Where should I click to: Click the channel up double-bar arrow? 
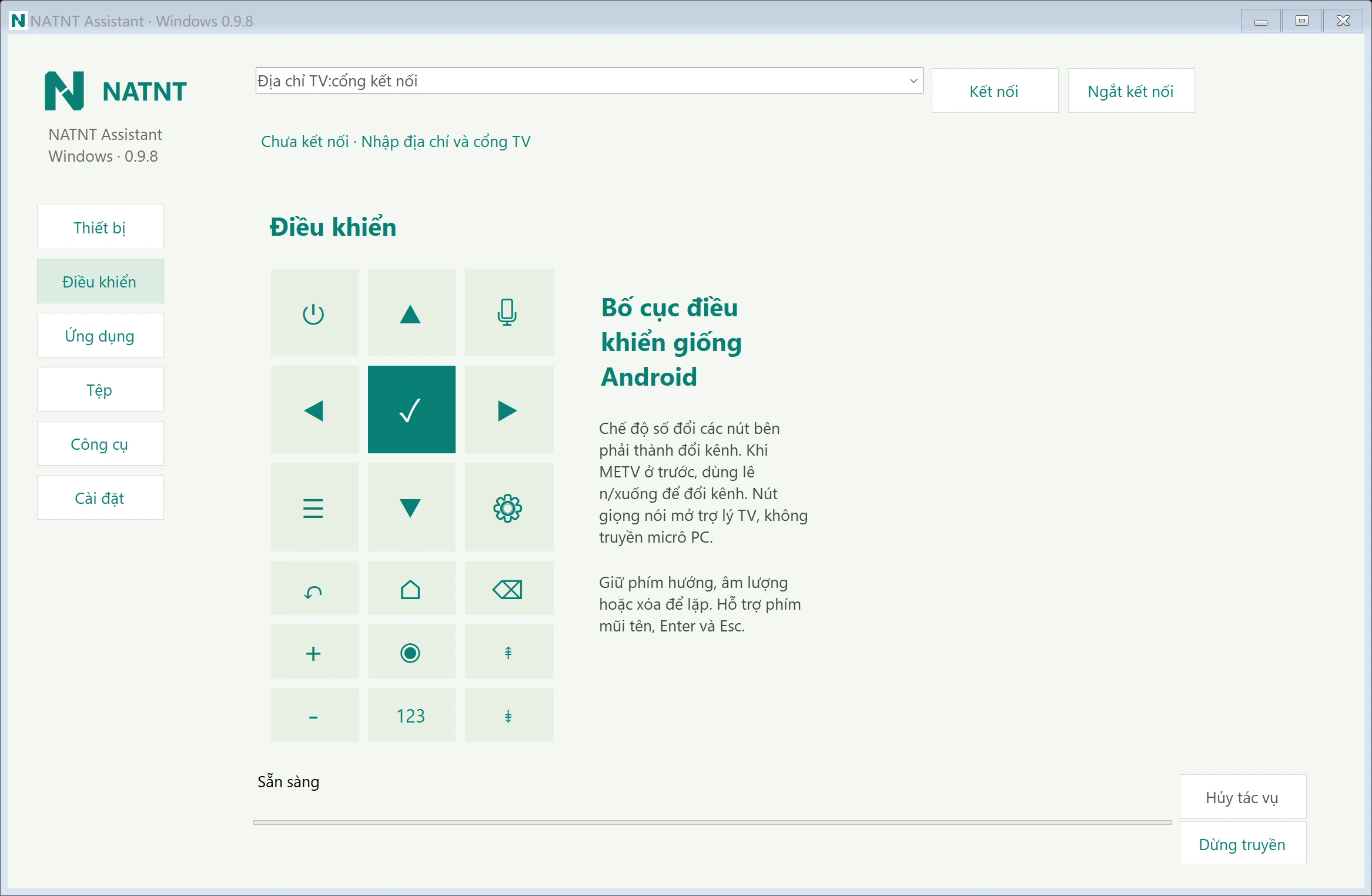click(508, 651)
